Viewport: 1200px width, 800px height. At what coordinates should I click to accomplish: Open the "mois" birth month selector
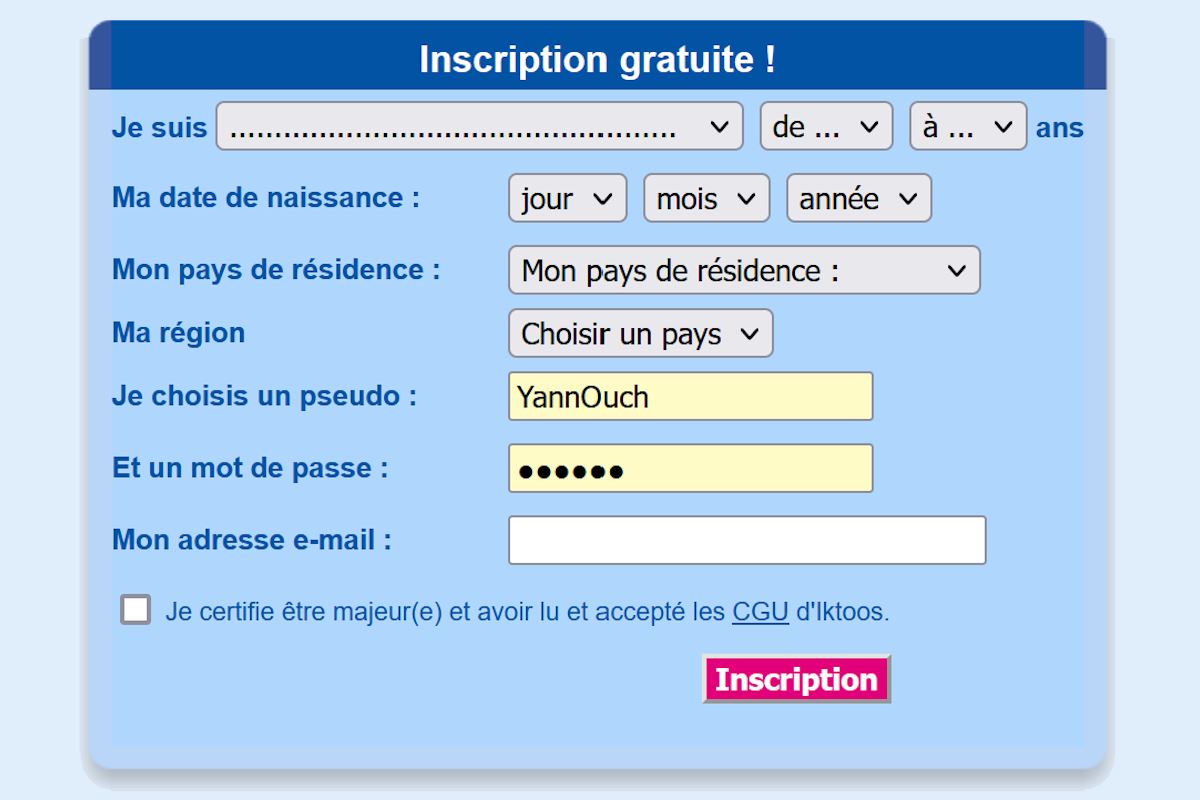click(x=706, y=198)
